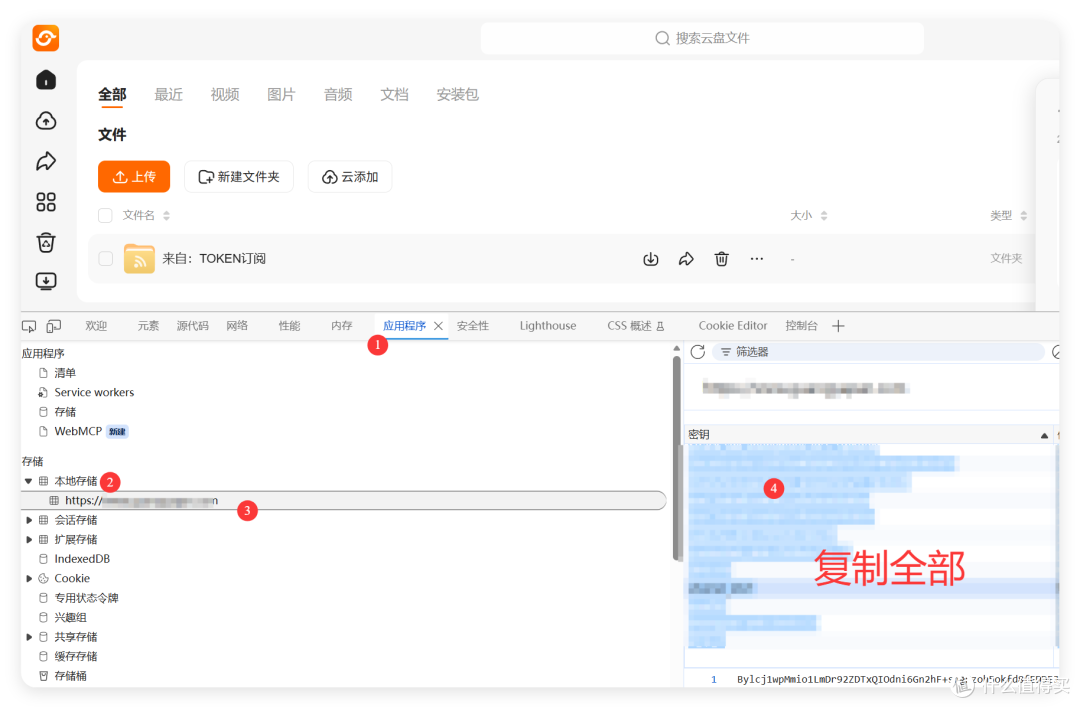Viewport: 1080px width, 708px height.
Task: Switch to the 图片 file tab
Action: [x=281, y=94]
